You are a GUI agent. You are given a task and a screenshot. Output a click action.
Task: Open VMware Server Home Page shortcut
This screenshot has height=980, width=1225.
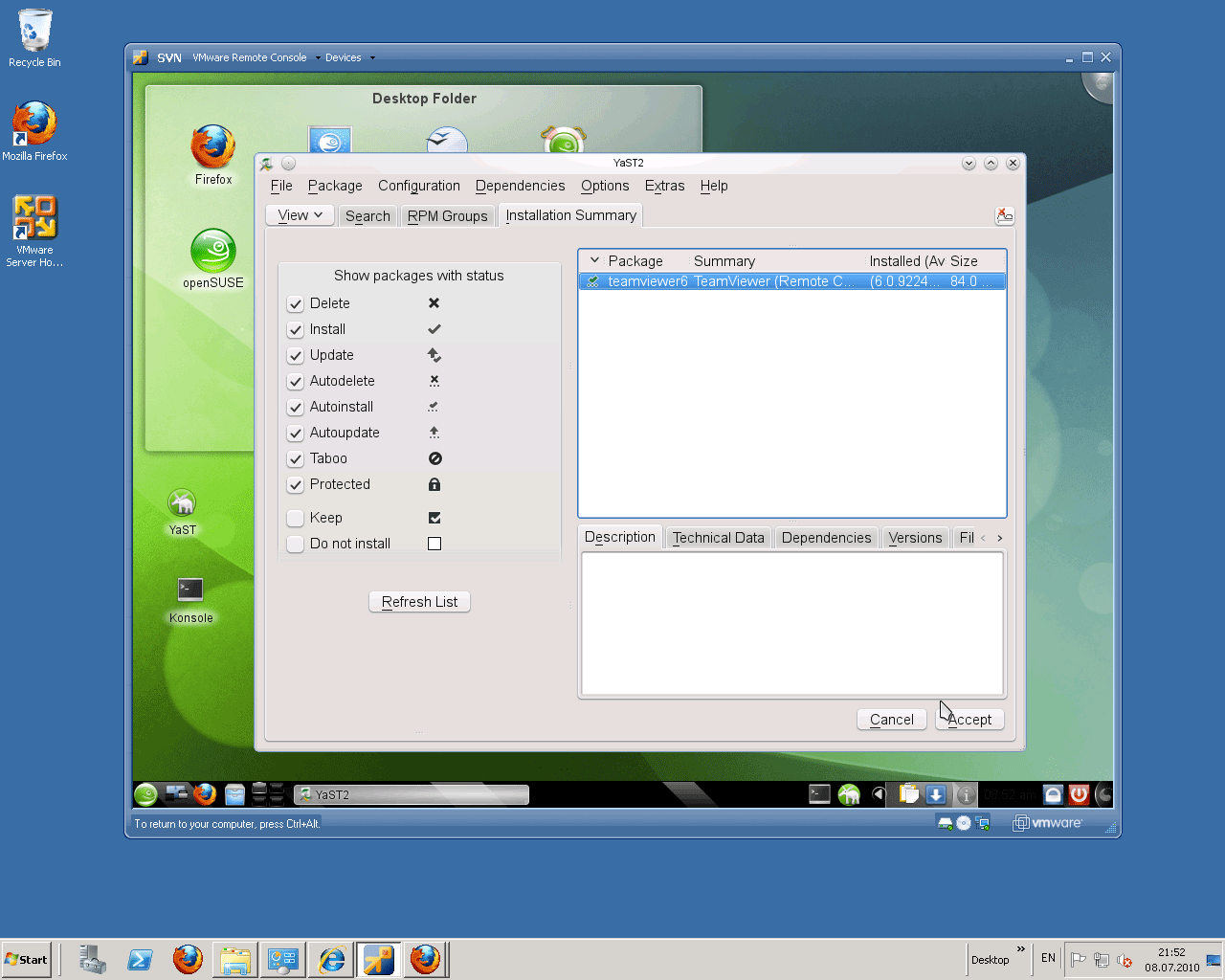[34, 217]
